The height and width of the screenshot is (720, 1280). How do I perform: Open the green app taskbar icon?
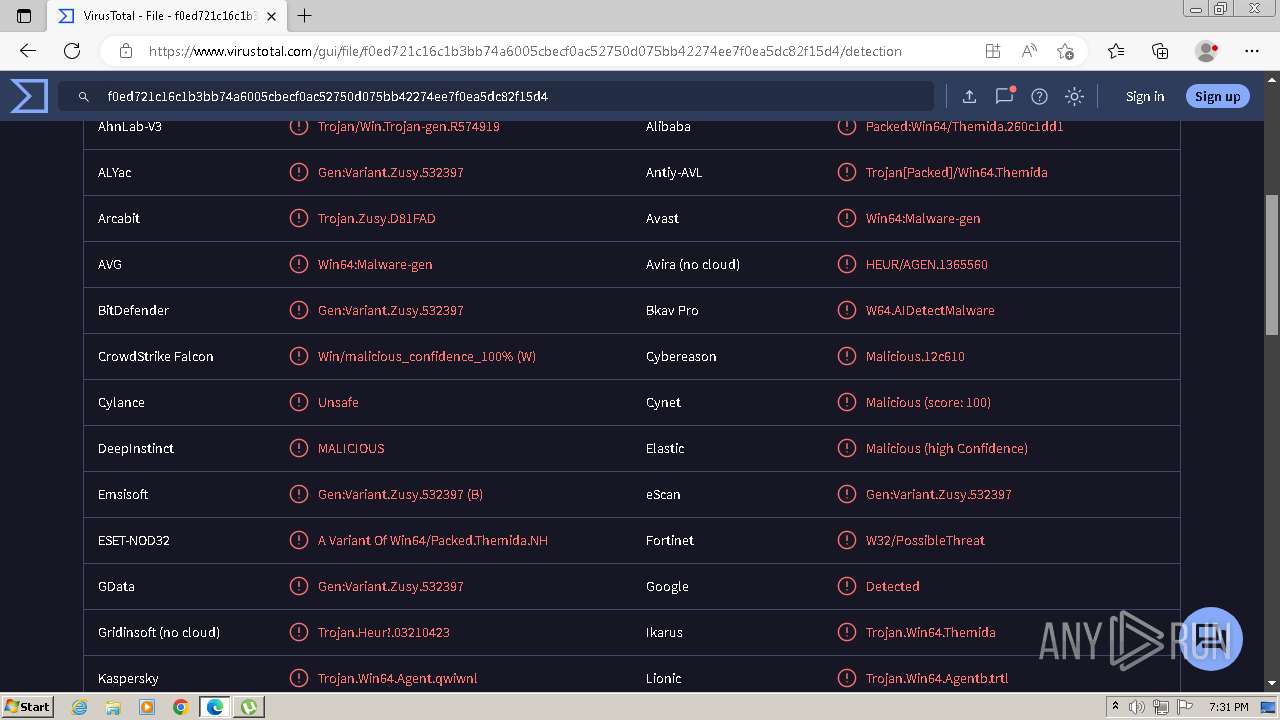tap(249, 707)
